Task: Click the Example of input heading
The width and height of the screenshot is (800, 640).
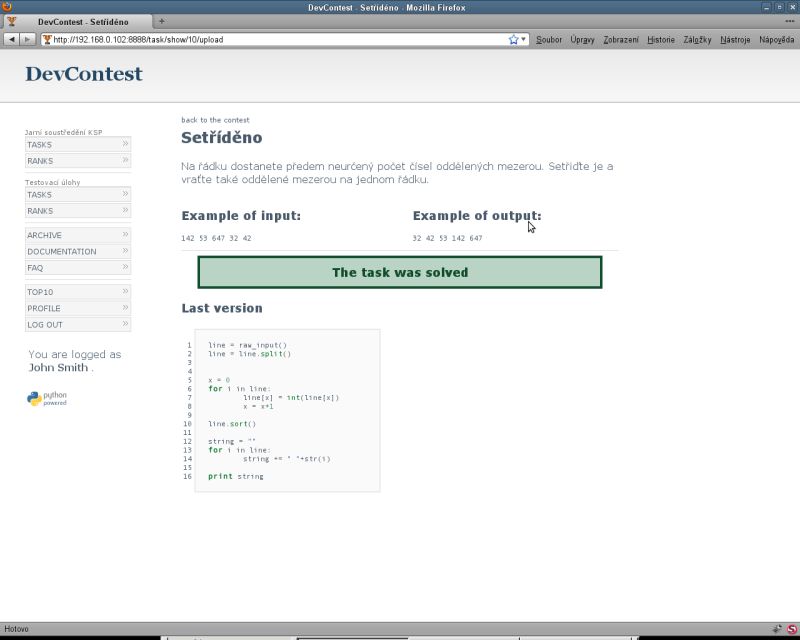Action: 241,216
